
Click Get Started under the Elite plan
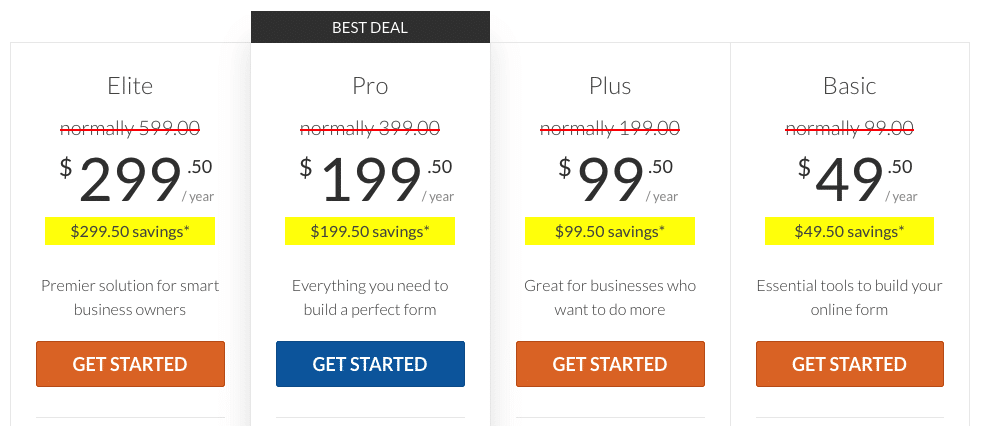click(130, 363)
